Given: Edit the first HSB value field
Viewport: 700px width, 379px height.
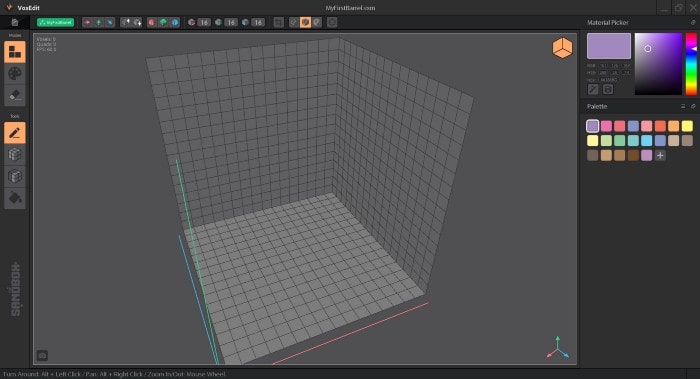Looking at the screenshot, I should (604, 72).
